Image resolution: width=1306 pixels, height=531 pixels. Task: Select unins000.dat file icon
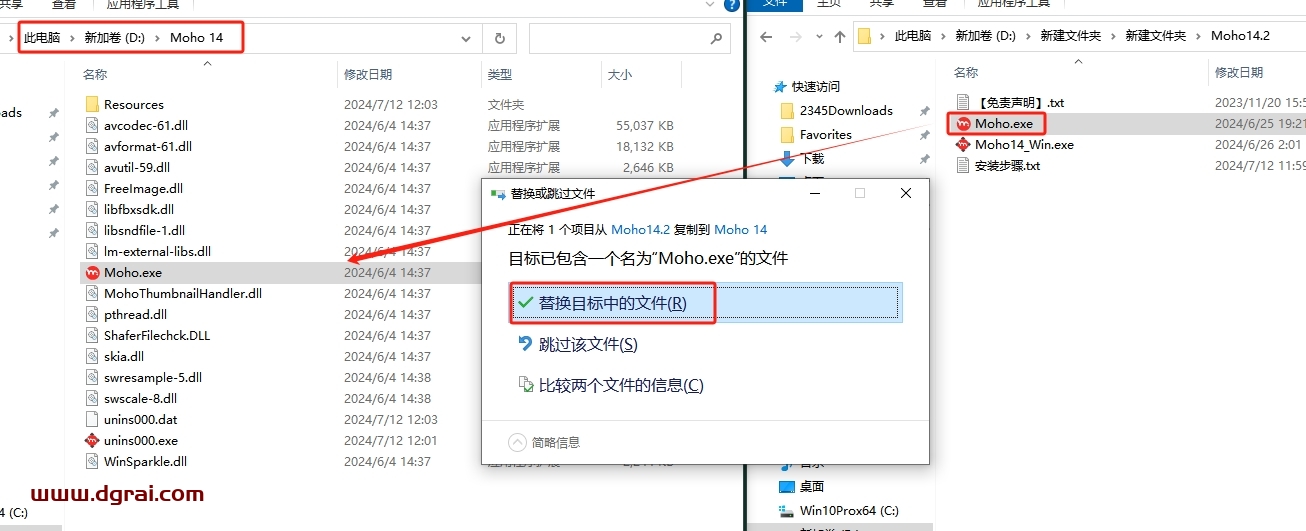92,419
